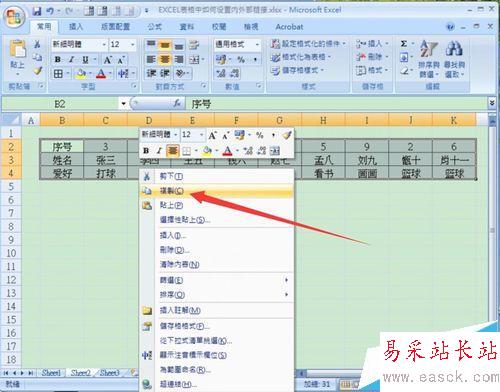Screen dimensions: 500x392
Task: Open the ribbon font size dropdown
Action: [133, 44]
